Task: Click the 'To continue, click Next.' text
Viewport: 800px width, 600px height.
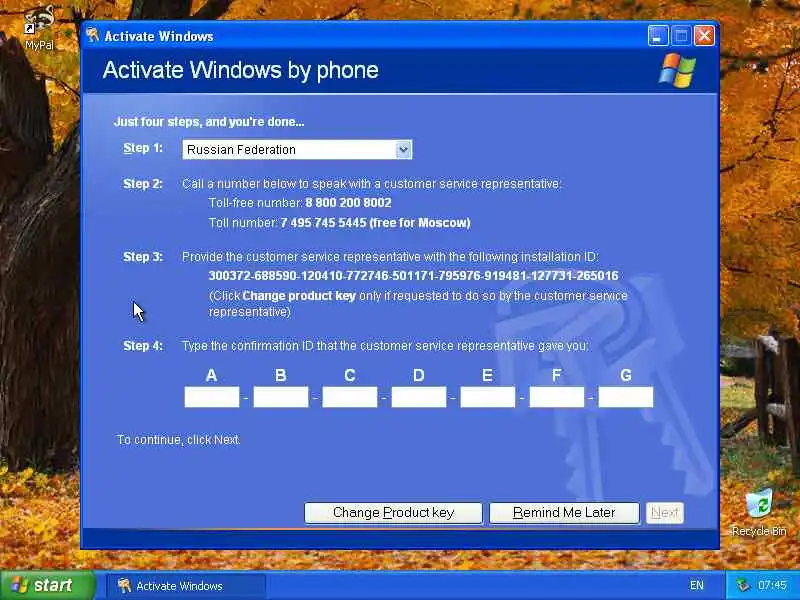Action: tap(179, 440)
